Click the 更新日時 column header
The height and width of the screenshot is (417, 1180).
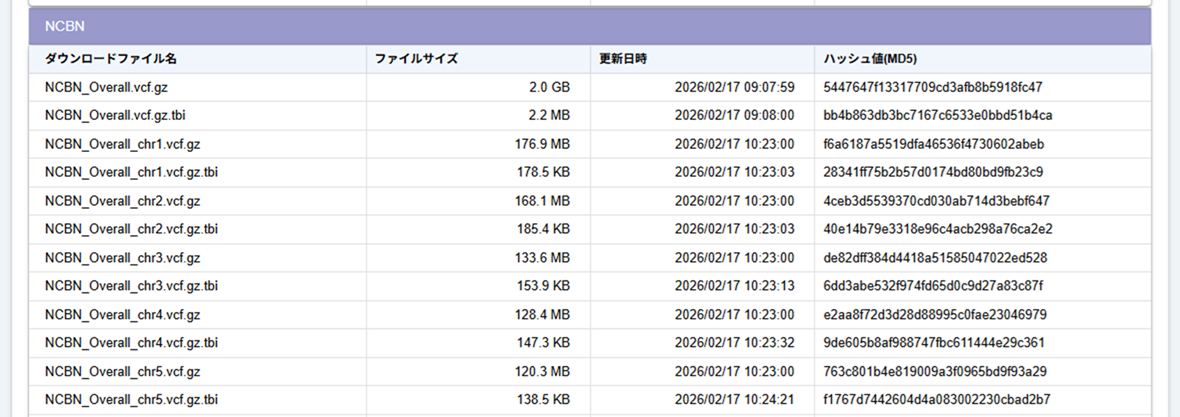point(622,59)
